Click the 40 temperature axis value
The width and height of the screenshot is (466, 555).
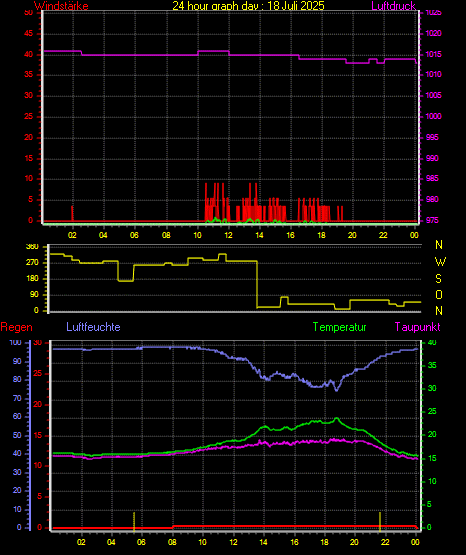coord(432,343)
